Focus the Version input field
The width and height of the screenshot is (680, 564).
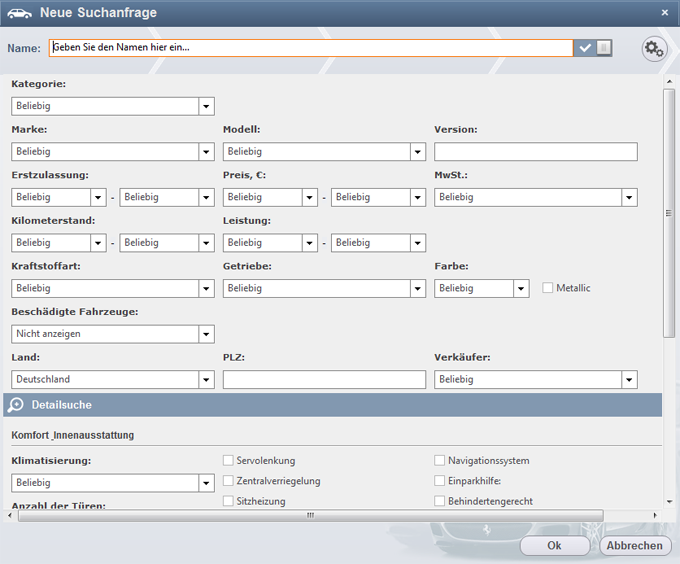pos(535,152)
